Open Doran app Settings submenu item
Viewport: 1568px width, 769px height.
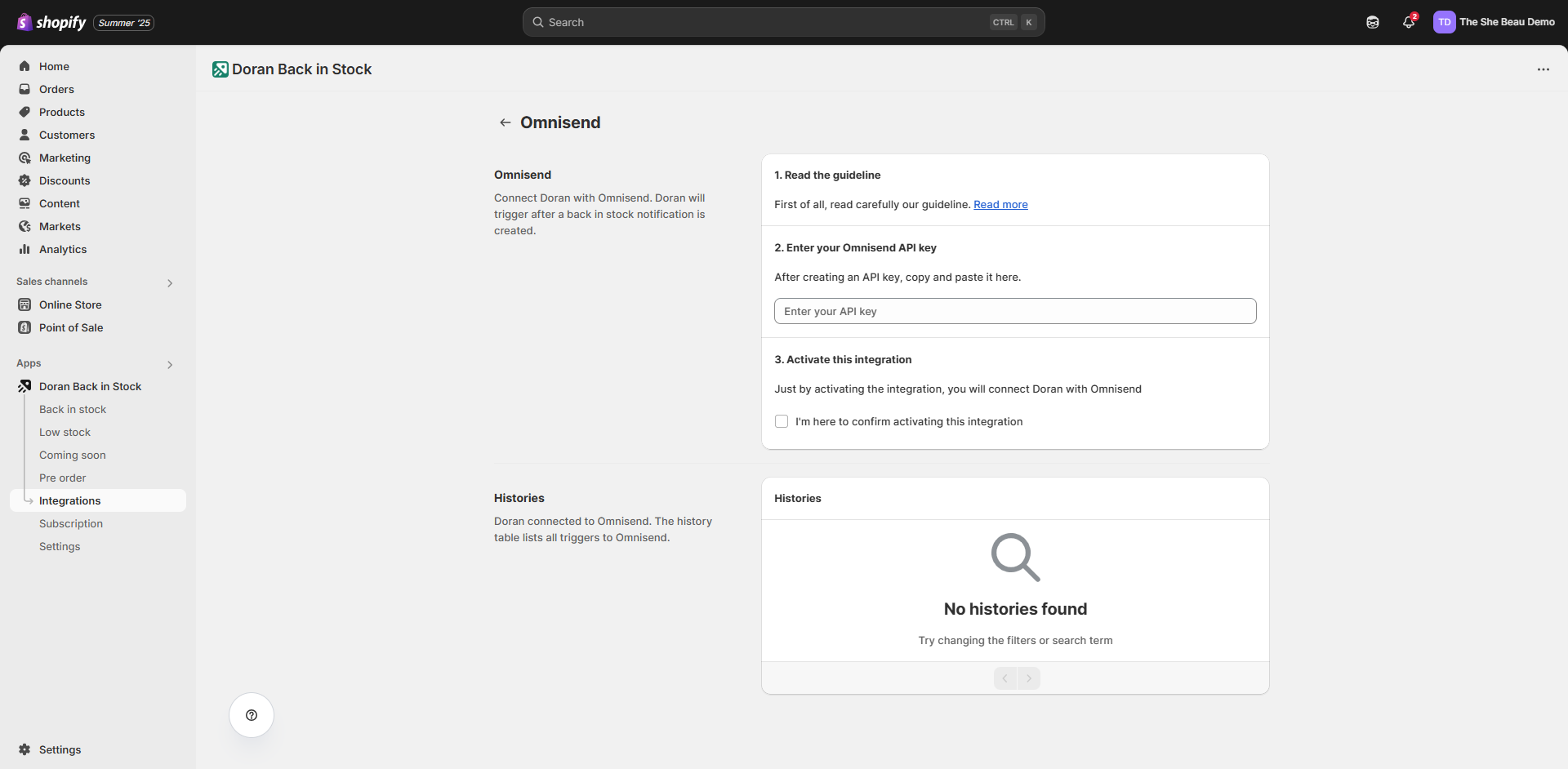60,546
